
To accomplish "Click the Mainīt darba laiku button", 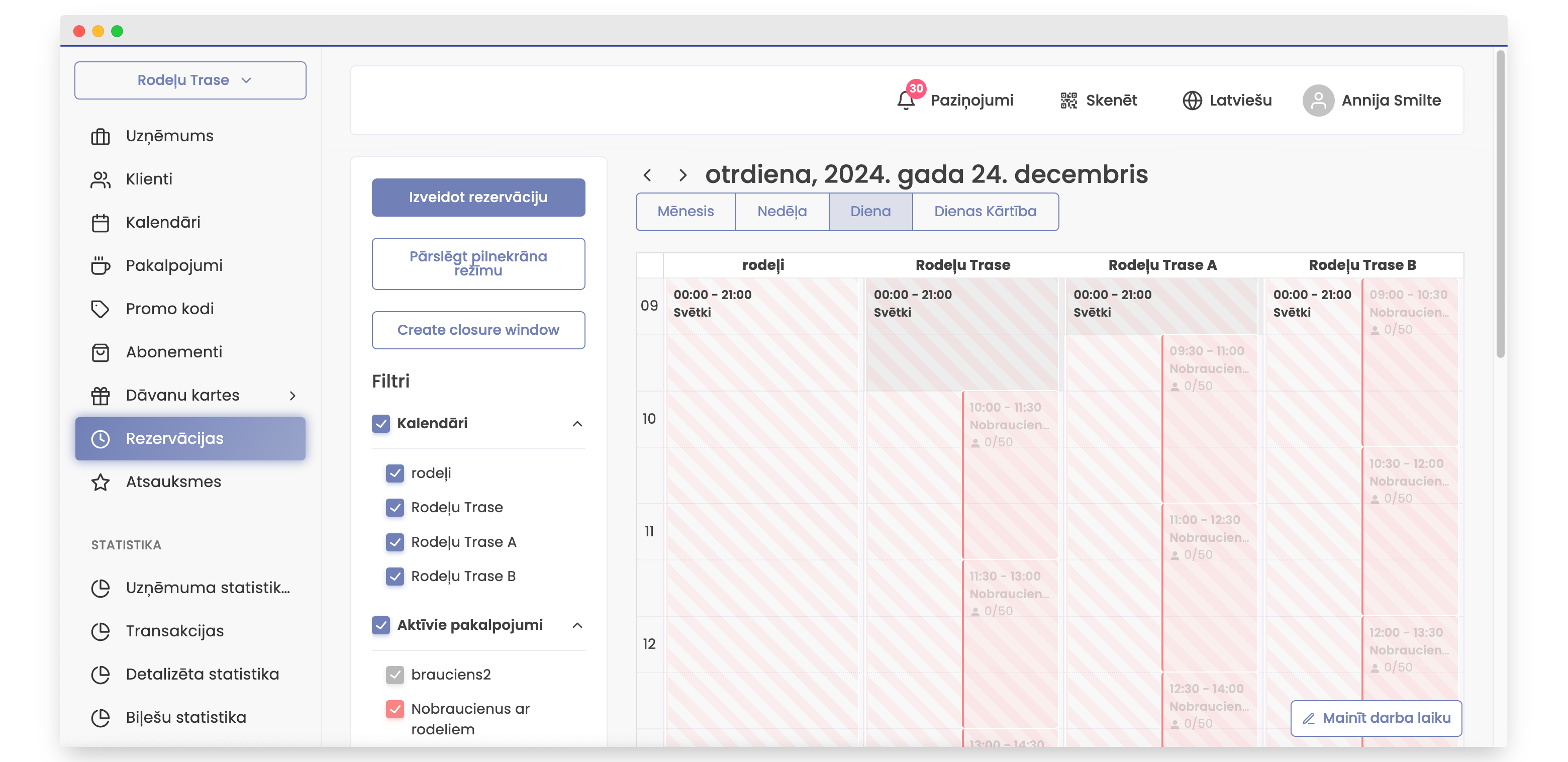I will point(1376,718).
